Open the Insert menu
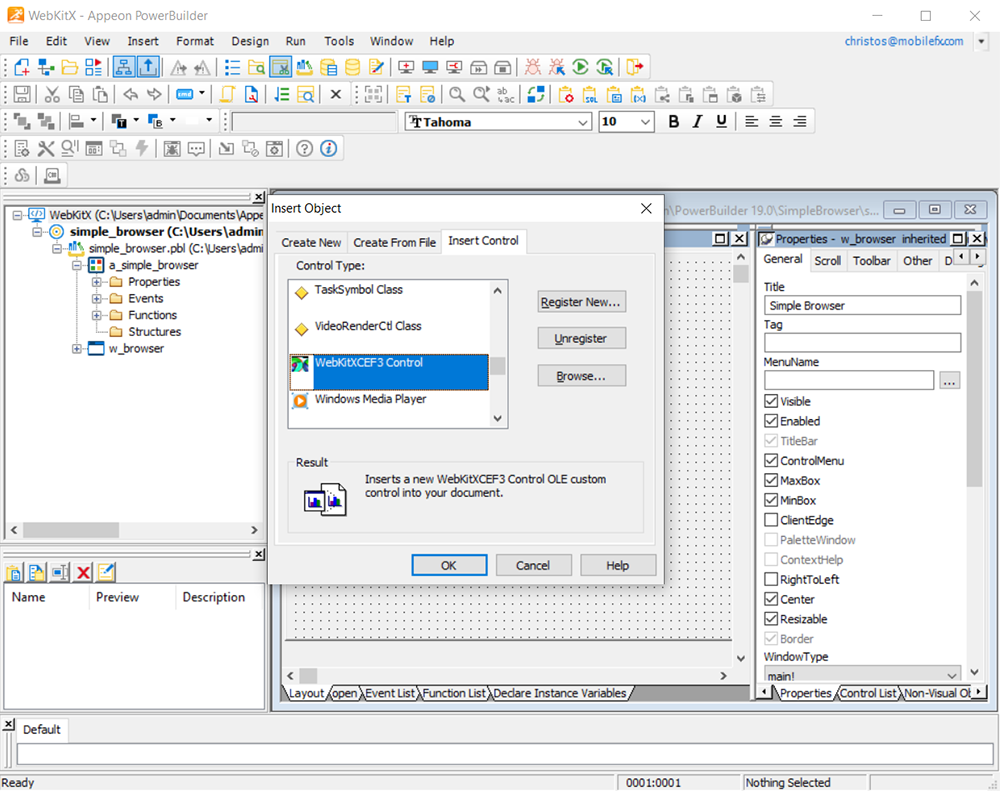The height and width of the screenshot is (791, 1000). (x=143, y=41)
